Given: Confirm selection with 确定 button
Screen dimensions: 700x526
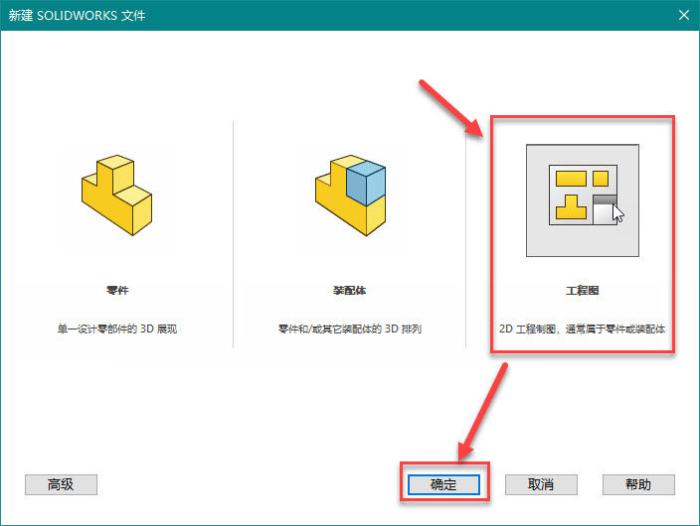Looking at the screenshot, I should pos(443,484).
